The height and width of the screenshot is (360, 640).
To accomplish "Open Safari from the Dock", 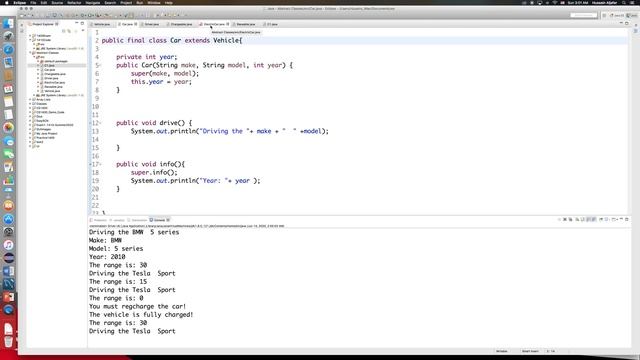I will (8, 49).
